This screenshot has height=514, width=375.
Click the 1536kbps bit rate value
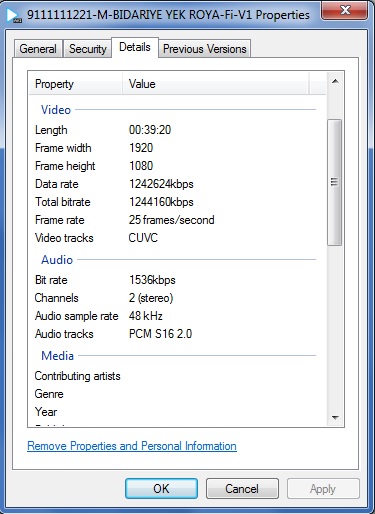(x=152, y=280)
